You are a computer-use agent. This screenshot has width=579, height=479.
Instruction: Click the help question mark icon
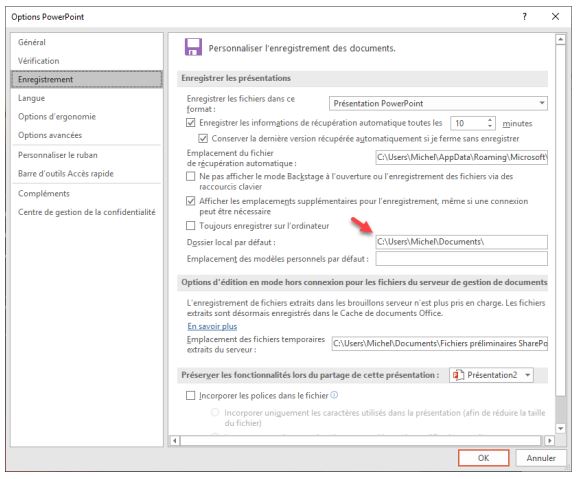(524, 17)
